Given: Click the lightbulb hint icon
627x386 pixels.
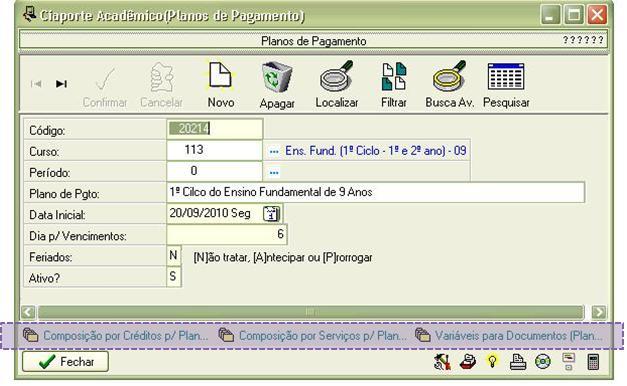Looking at the screenshot, I should click(x=492, y=362).
